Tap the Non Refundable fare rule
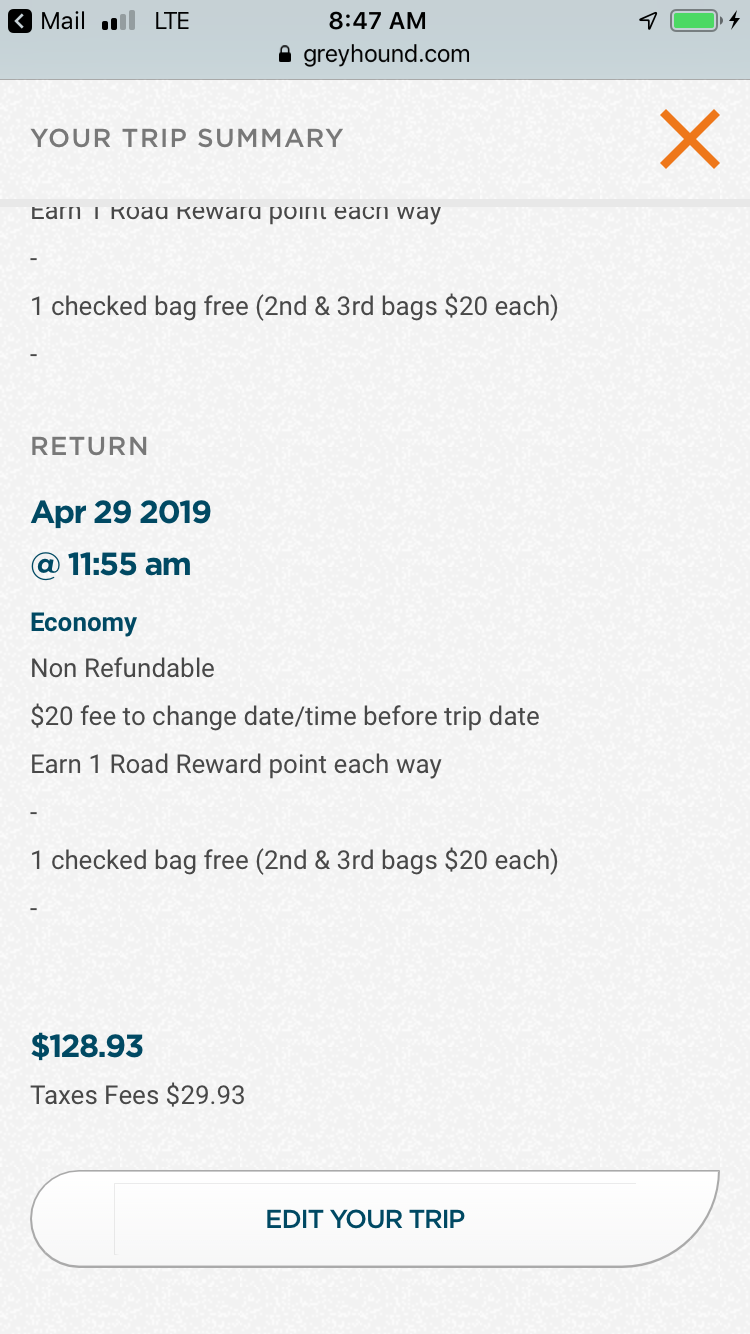Viewport: 750px width, 1334px height. (x=123, y=668)
